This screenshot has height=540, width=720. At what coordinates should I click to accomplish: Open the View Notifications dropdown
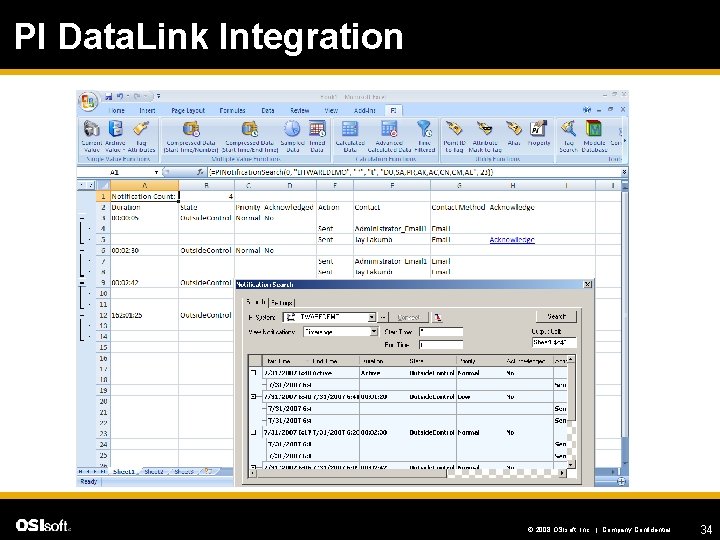(x=374, y=332)
